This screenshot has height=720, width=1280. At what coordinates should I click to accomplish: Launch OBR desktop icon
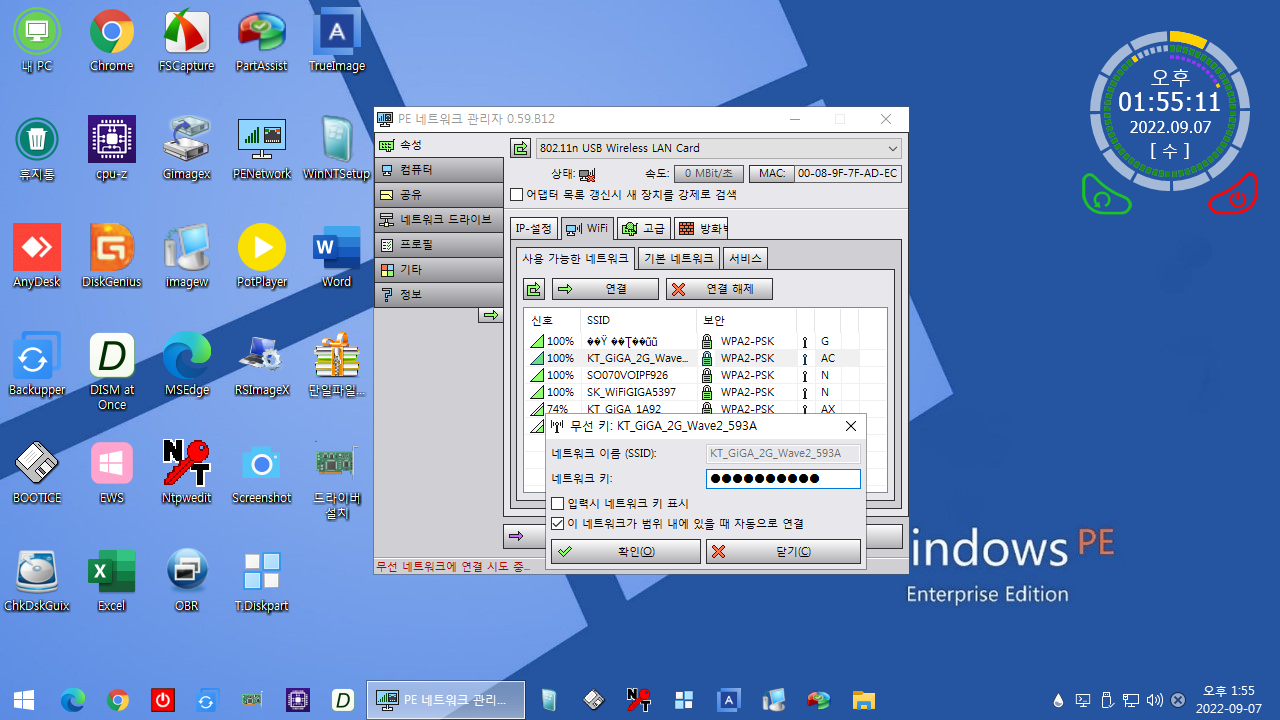[187, 581]
